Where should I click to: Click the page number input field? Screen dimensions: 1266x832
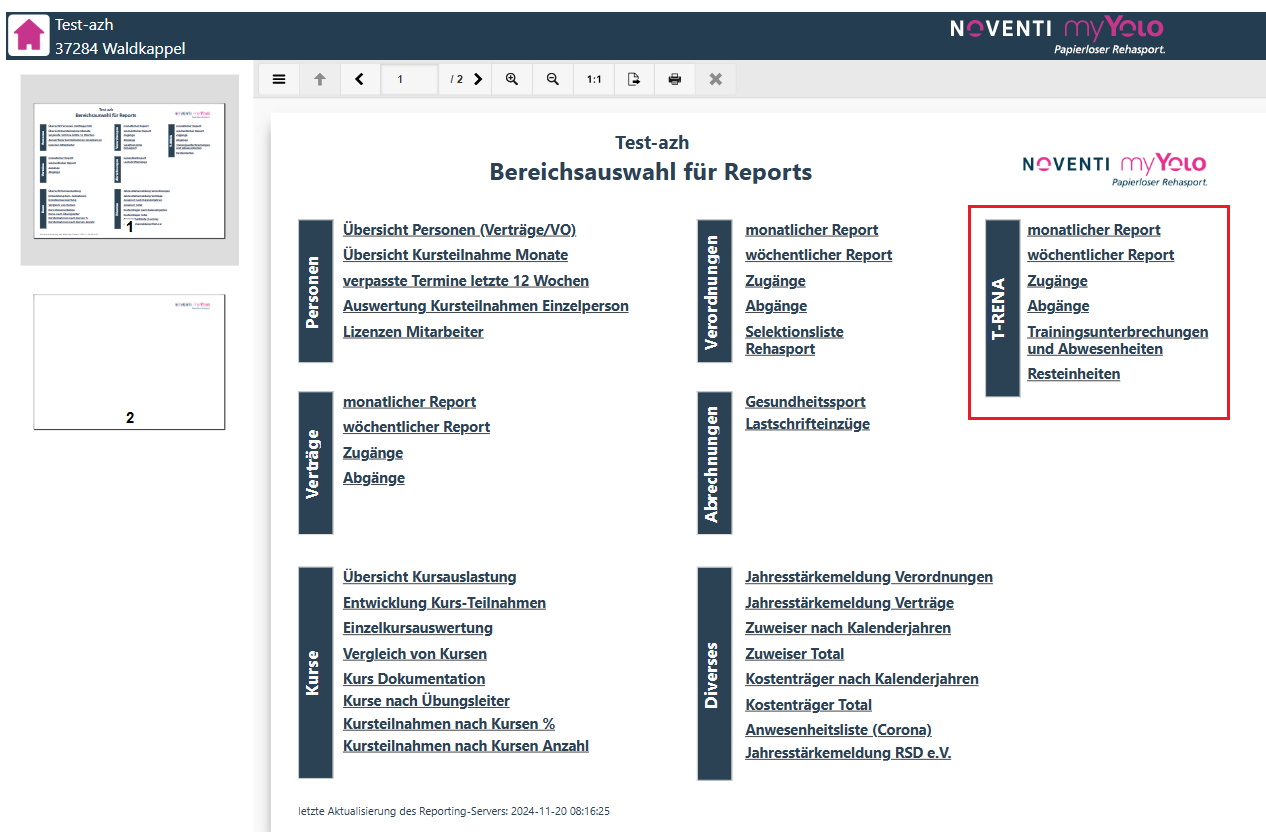(x=408, y=79)
